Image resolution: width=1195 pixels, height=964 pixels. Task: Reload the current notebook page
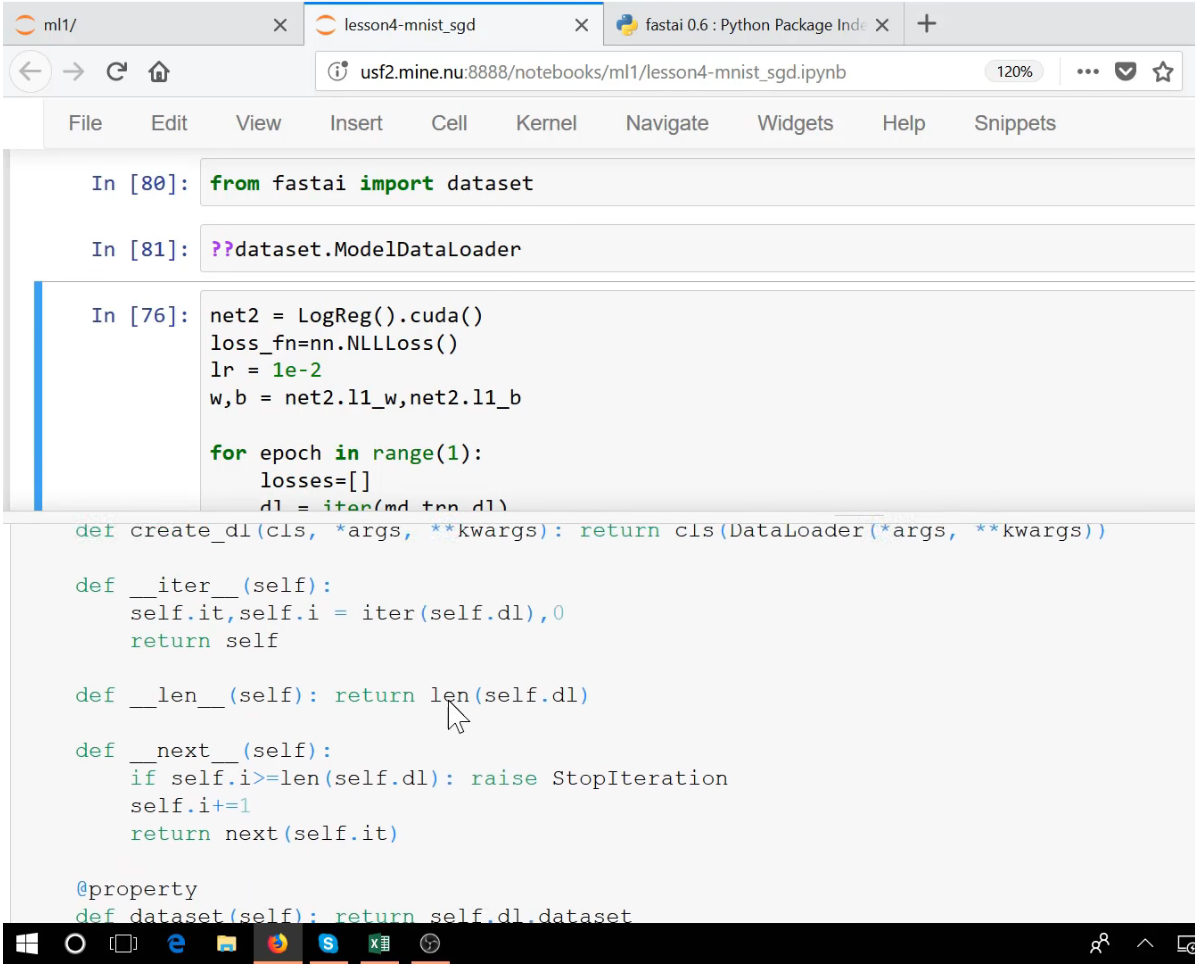tap(116, 71)
